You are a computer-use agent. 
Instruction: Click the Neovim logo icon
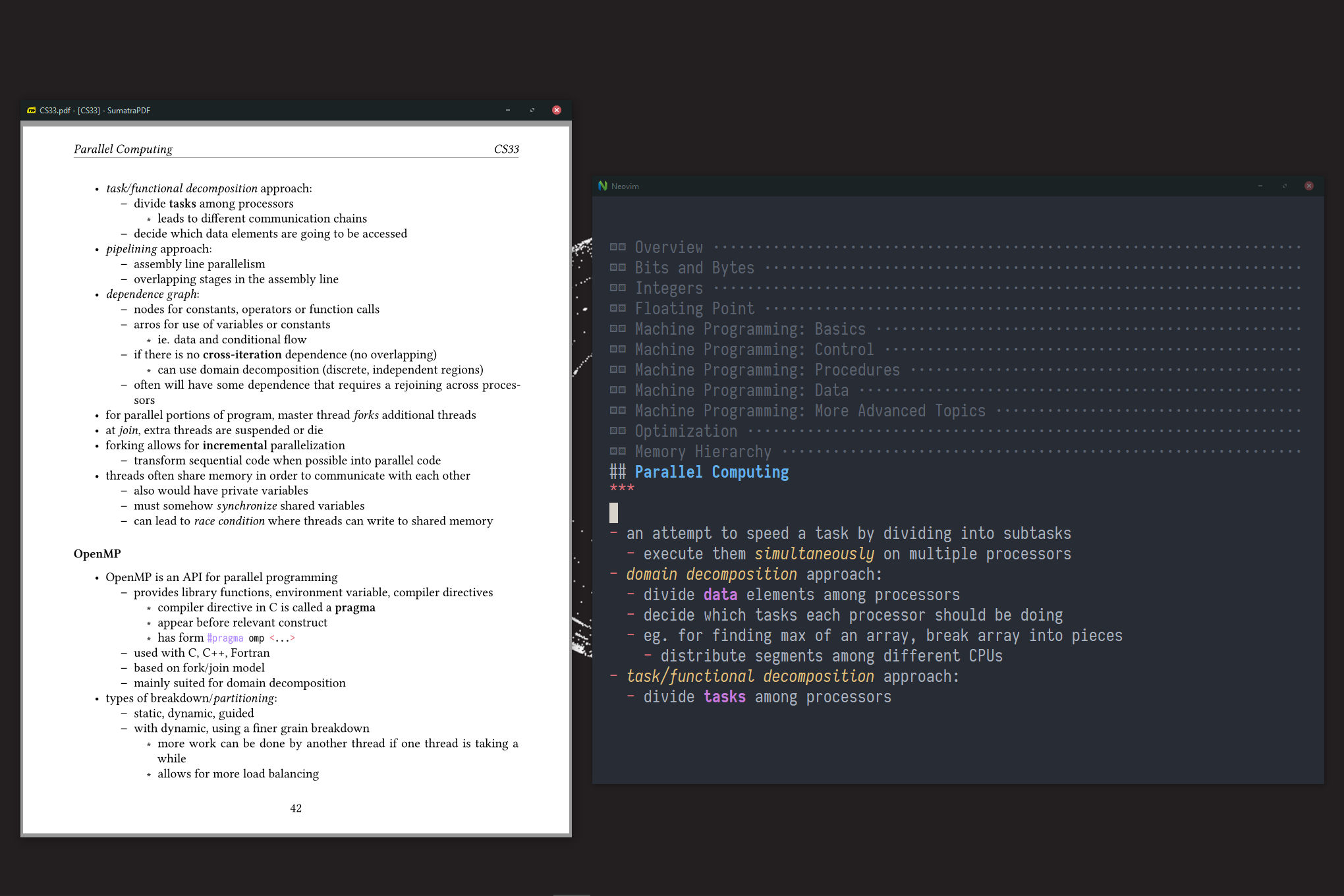point(602,186)
